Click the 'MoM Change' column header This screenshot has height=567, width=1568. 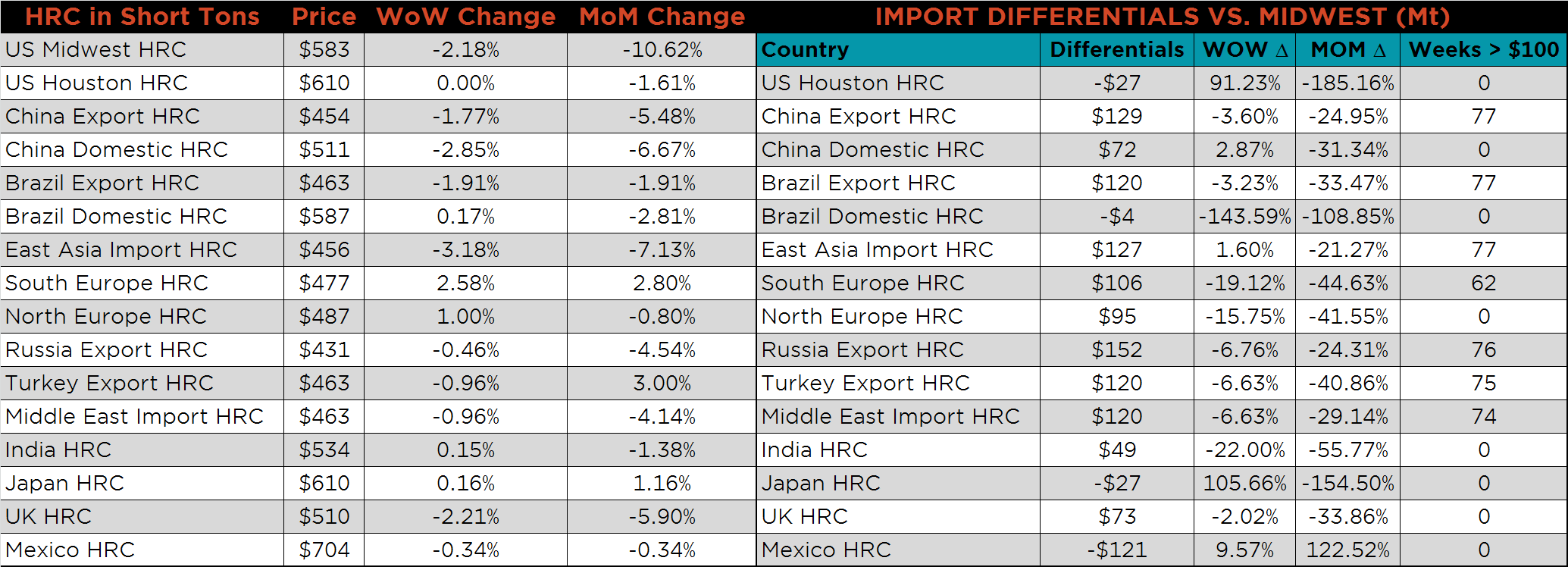pyautogui.click(x=662, y=17)
